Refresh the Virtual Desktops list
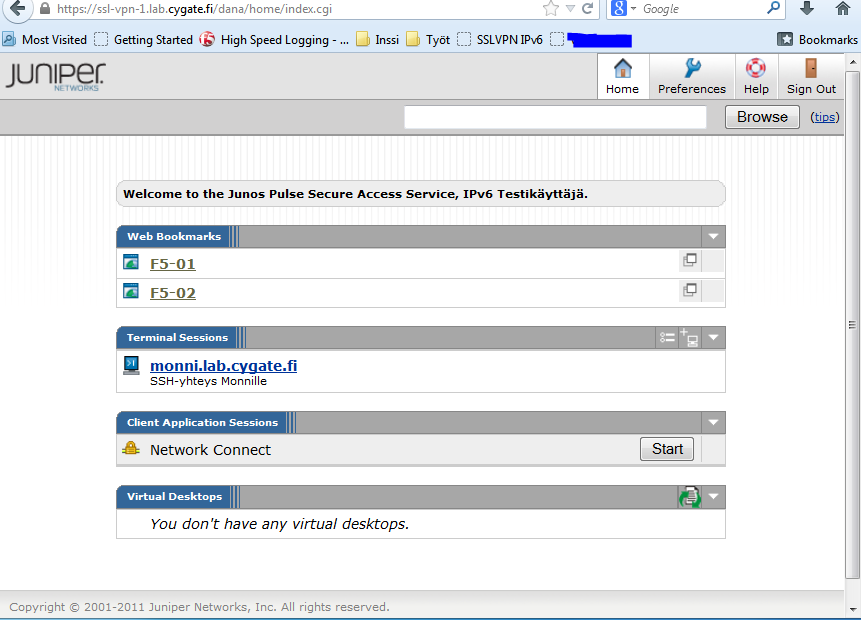This screenshot has height=620, width=861. pyautogui.click(x=690, y=497)
